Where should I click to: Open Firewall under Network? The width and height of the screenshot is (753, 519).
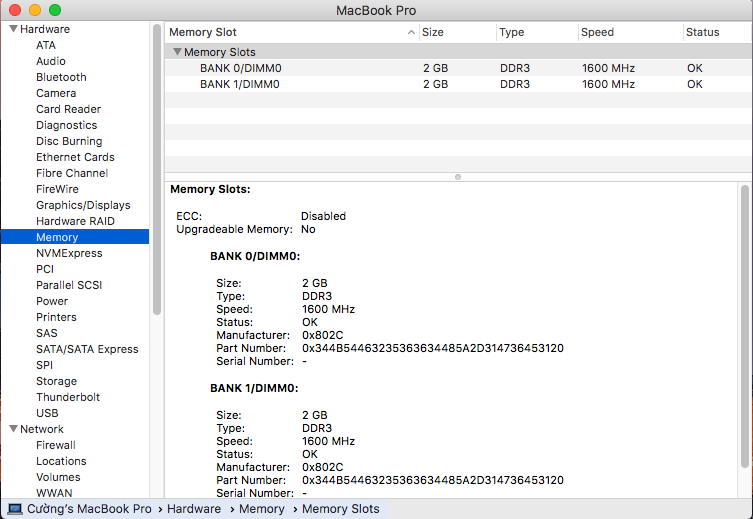click(56, 445)
